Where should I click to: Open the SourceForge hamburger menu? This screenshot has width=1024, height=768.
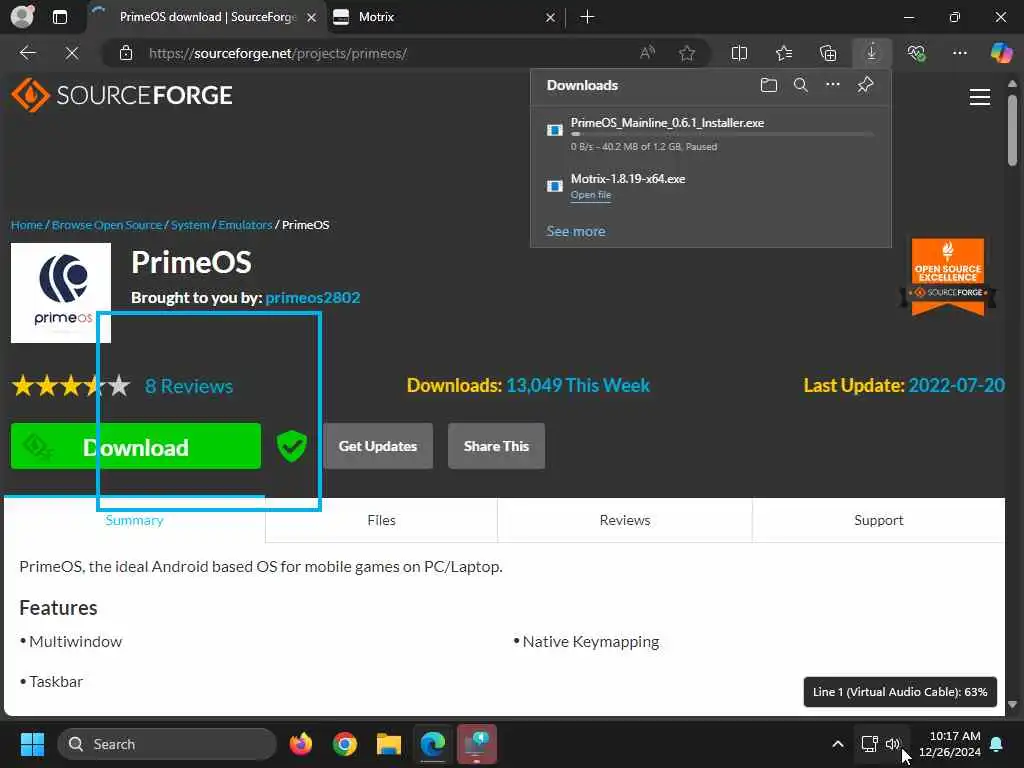(980, 97)
